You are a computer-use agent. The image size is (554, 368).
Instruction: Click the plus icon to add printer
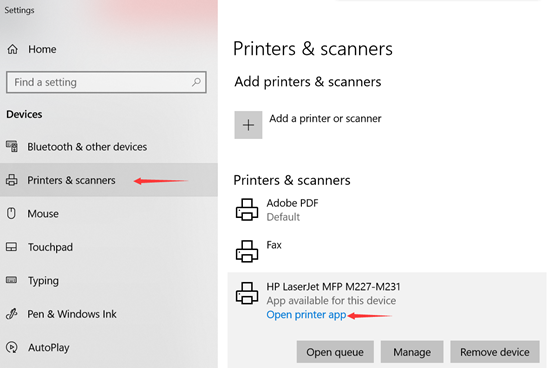tap(248, 125)
